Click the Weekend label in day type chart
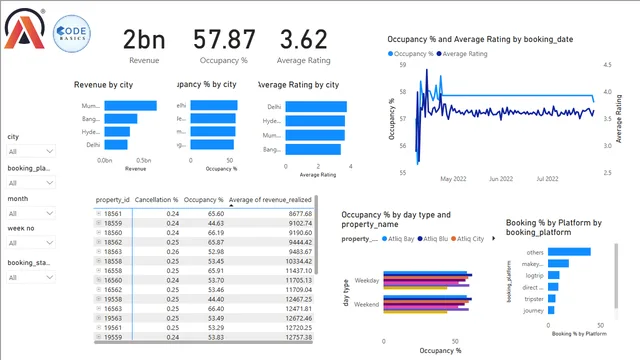The width and height of the screenshot is (640, 360). pyautogui.click(x=367, y=304)
